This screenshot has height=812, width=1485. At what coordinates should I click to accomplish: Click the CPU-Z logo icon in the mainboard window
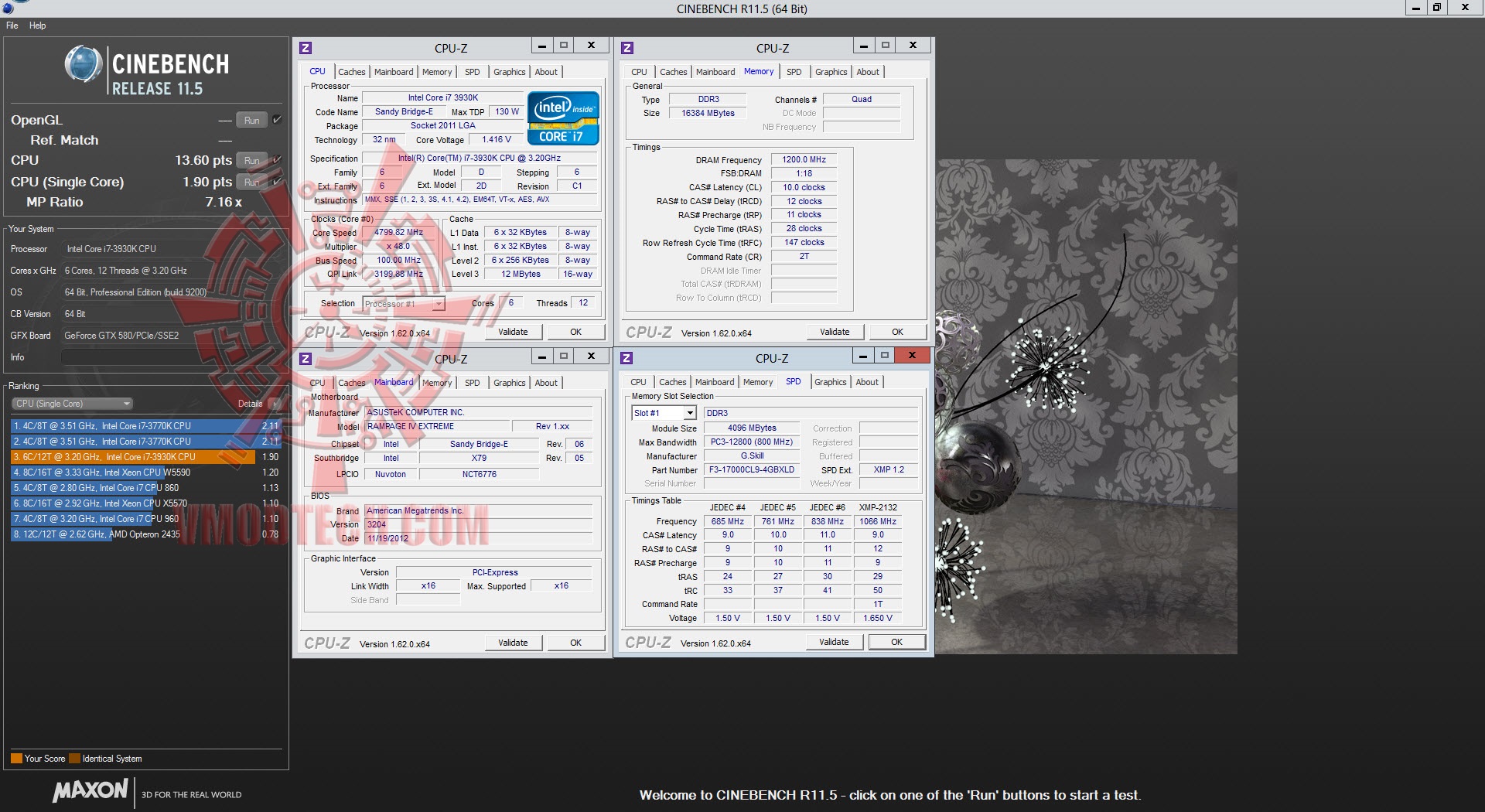point(306,359)
